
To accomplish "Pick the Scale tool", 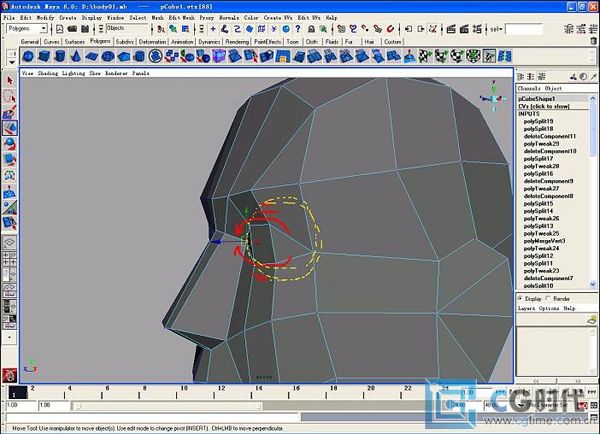I will click(x=10, y=159).
